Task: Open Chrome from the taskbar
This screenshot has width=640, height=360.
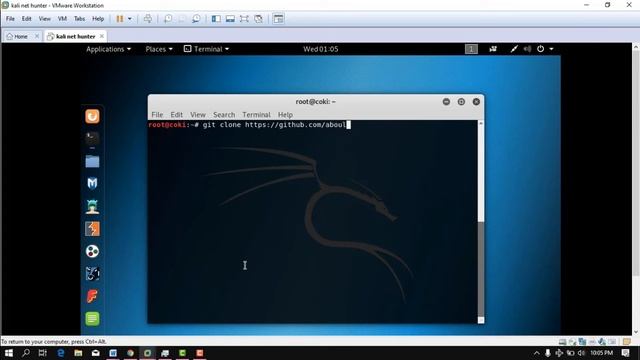Action: tap(130, 353)
